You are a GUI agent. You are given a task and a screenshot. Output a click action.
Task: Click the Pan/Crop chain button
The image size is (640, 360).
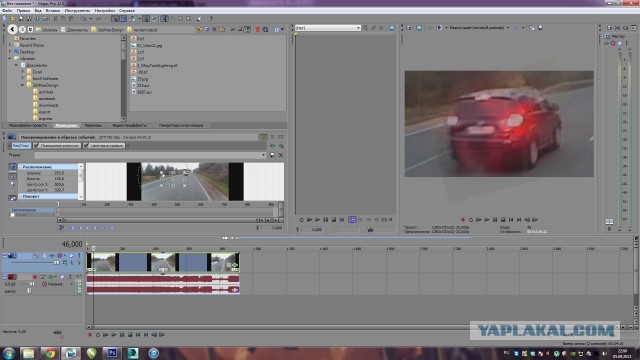coord(21,145)
